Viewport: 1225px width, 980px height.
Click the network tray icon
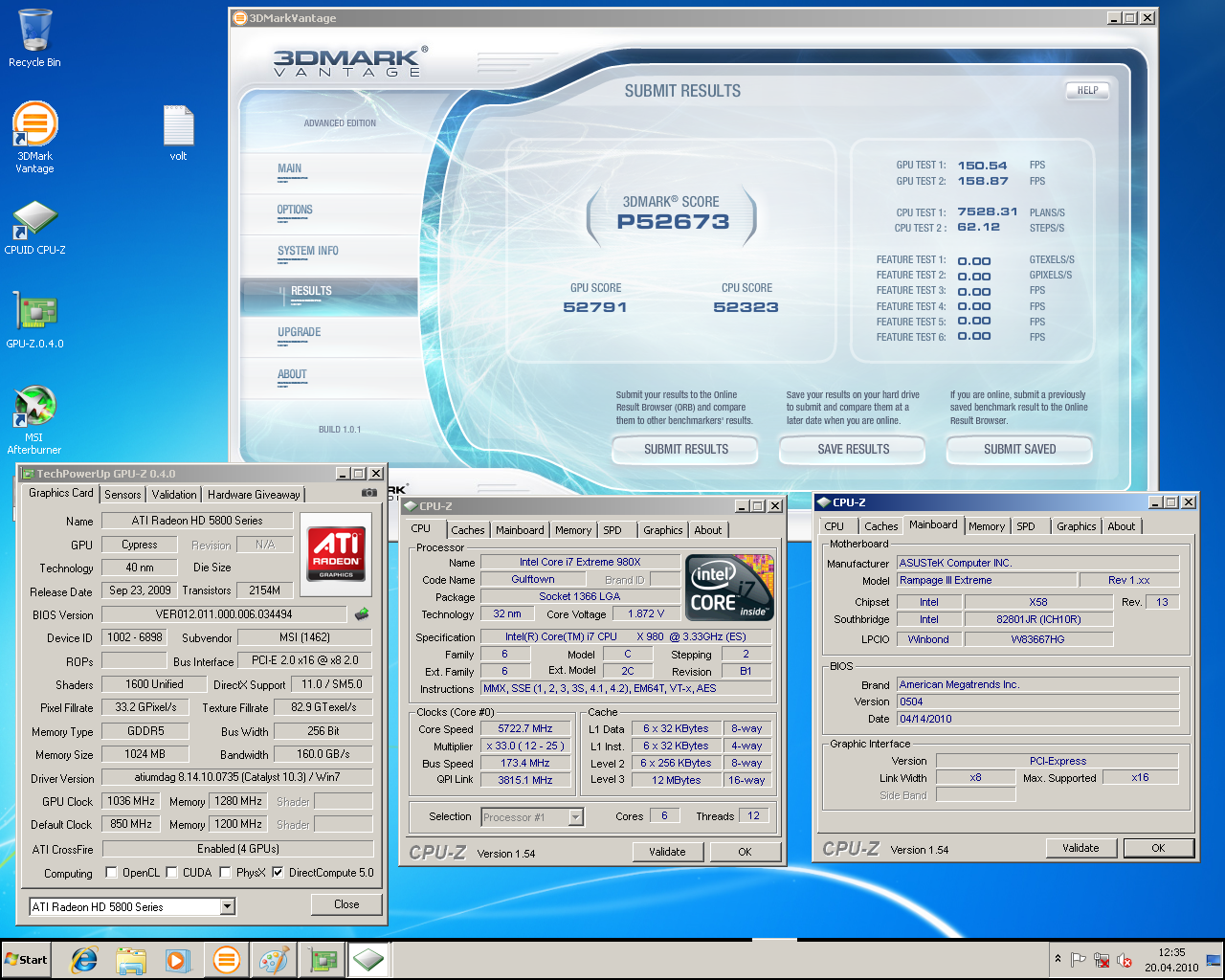tap(1102, 960)
